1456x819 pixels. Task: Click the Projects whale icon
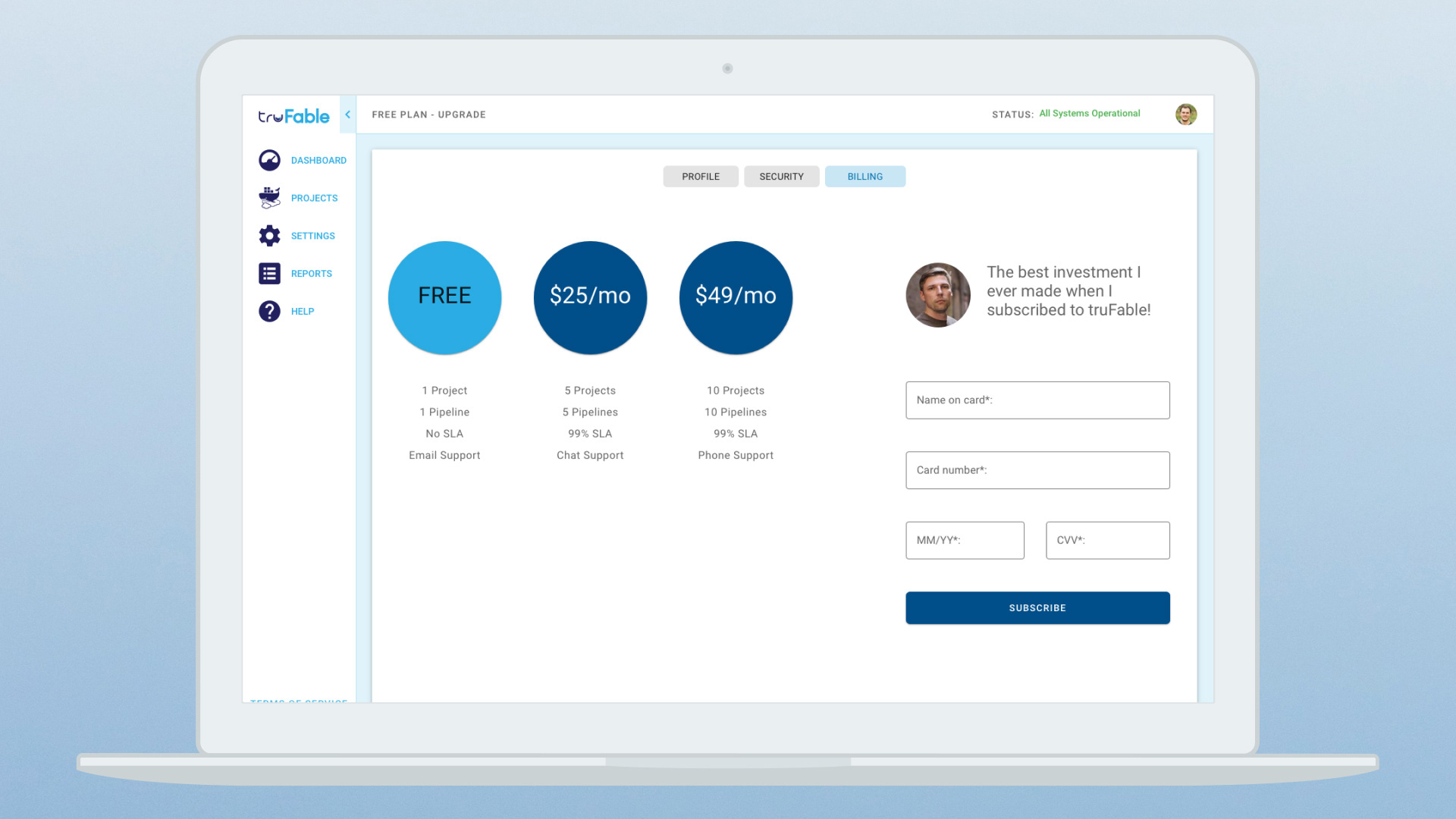click(x=269, y=198)
